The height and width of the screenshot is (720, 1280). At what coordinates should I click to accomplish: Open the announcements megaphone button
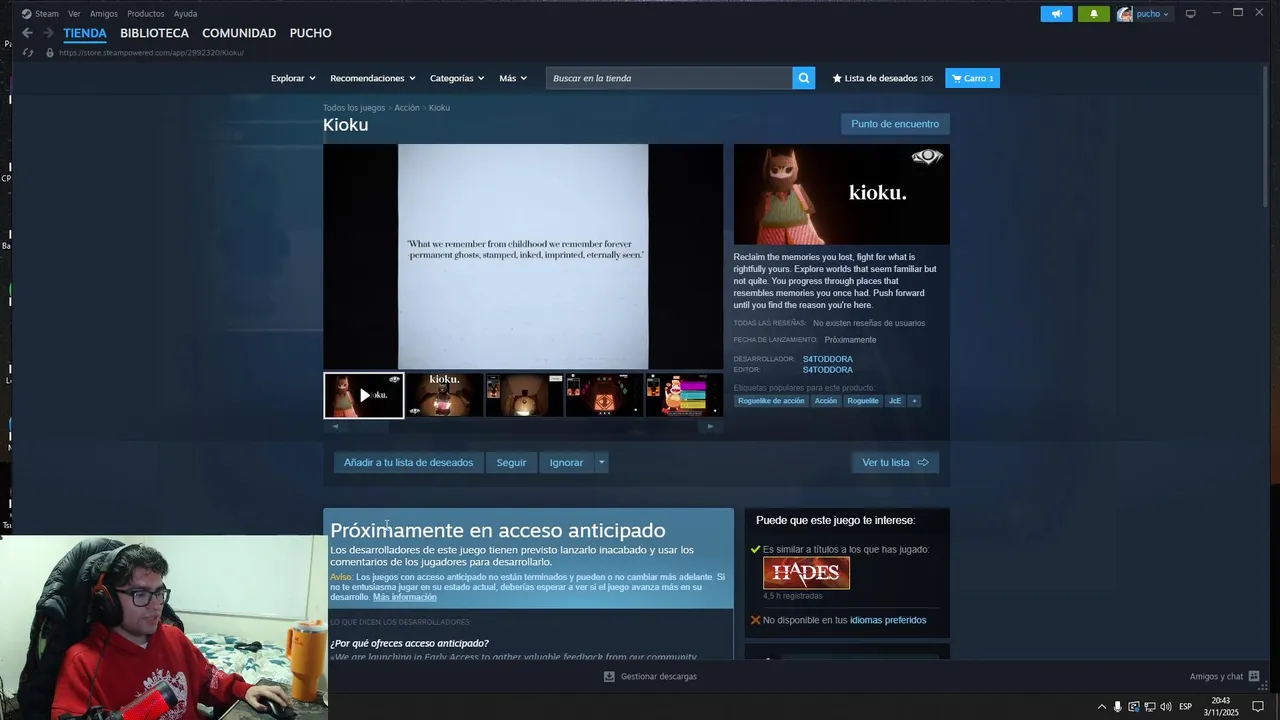[1056, 14]
